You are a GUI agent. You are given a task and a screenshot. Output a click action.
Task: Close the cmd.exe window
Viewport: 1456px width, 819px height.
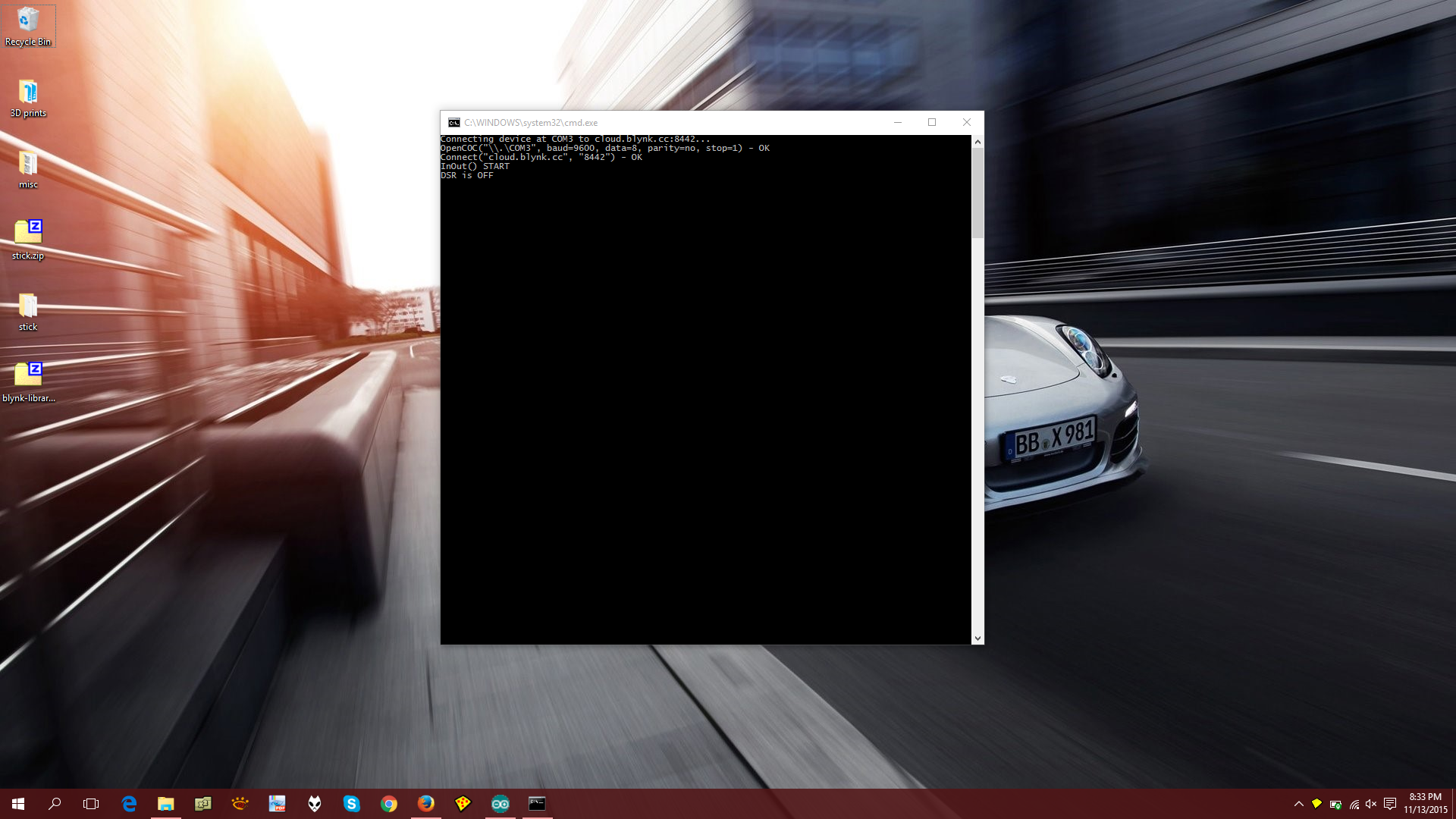tap(967, 122)
